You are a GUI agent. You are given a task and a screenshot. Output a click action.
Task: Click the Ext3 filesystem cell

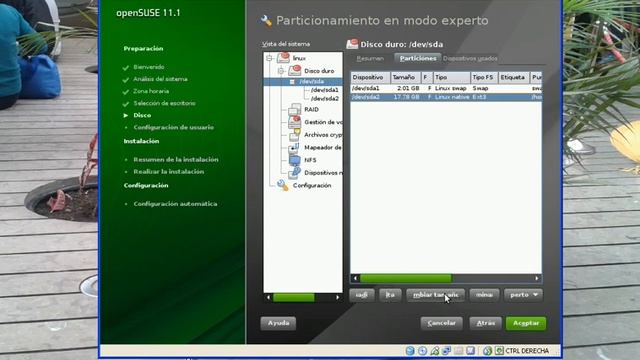[479, 97]
